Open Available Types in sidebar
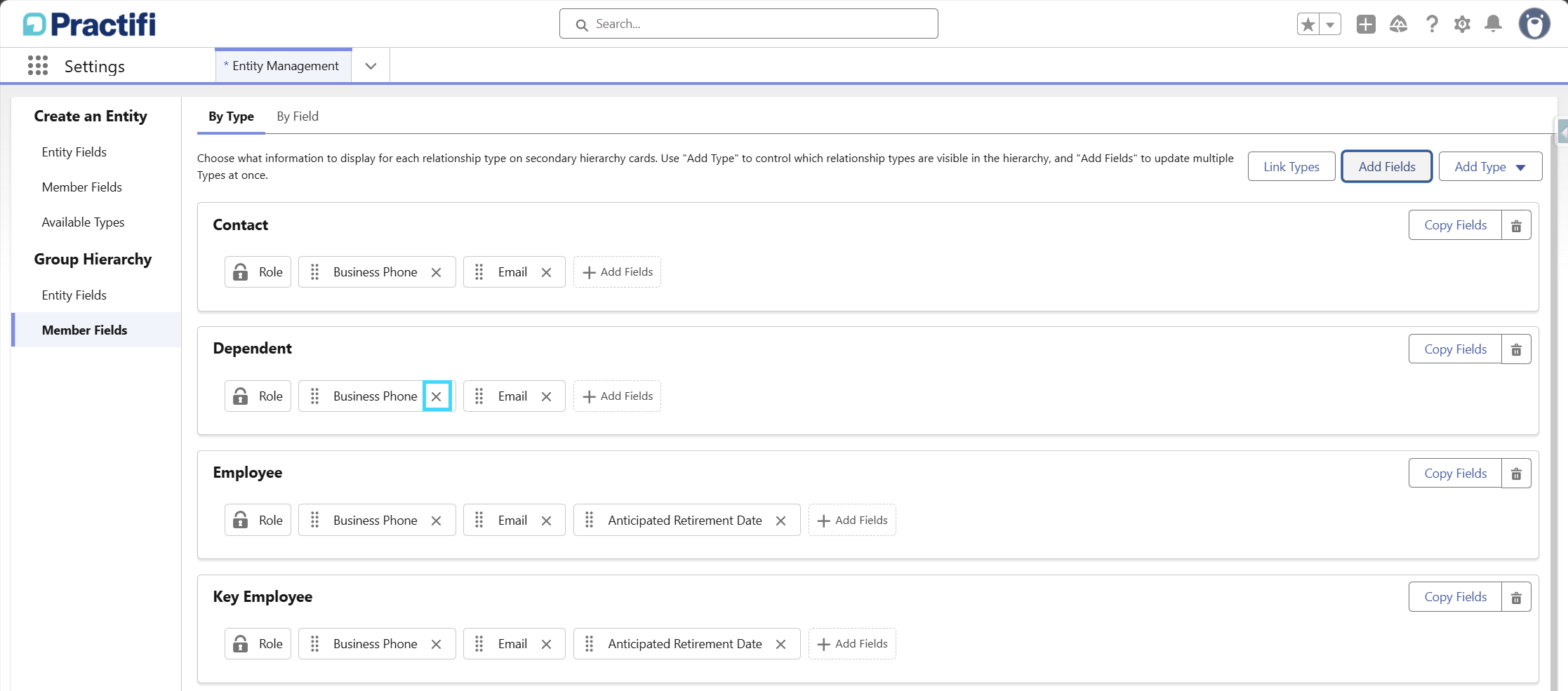The width and height of the screenshot is (1568, 691). coord(83,222)
